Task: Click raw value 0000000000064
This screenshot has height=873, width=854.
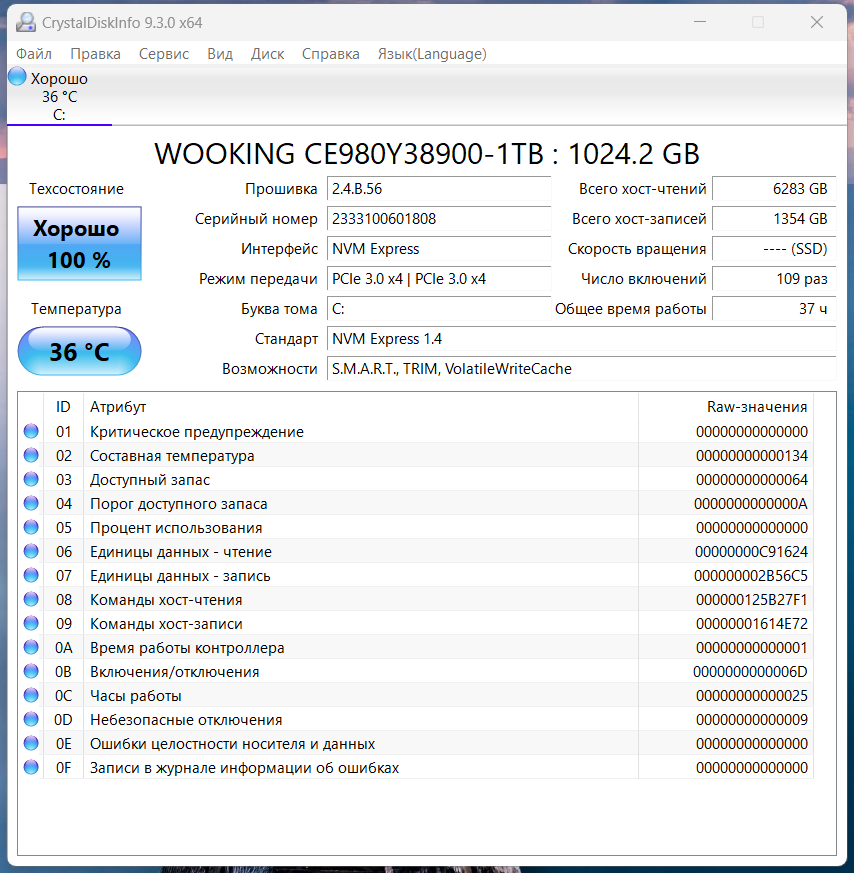Action: click(752, 480)
